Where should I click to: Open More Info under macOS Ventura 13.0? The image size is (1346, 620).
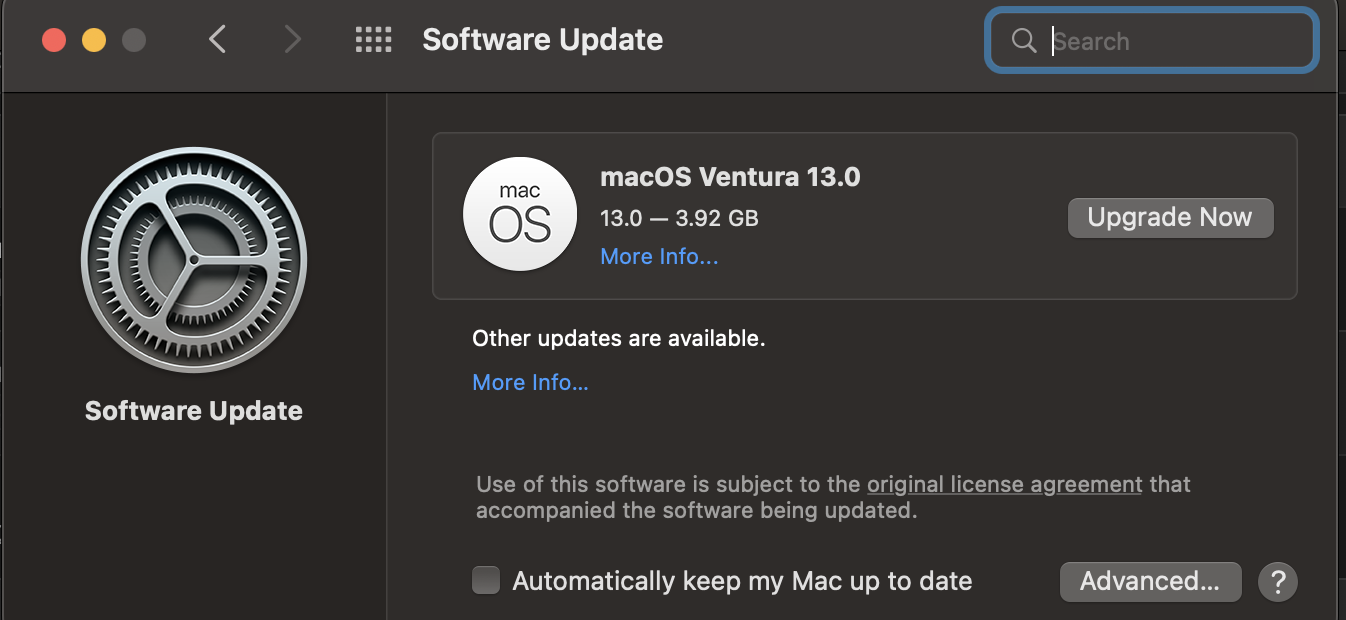[659, 257]
